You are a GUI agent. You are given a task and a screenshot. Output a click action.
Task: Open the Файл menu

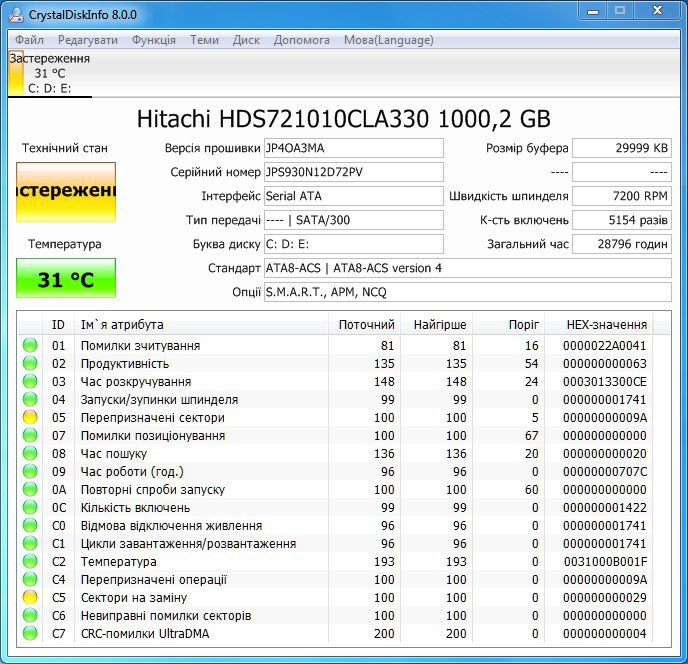tap(29, 40)
